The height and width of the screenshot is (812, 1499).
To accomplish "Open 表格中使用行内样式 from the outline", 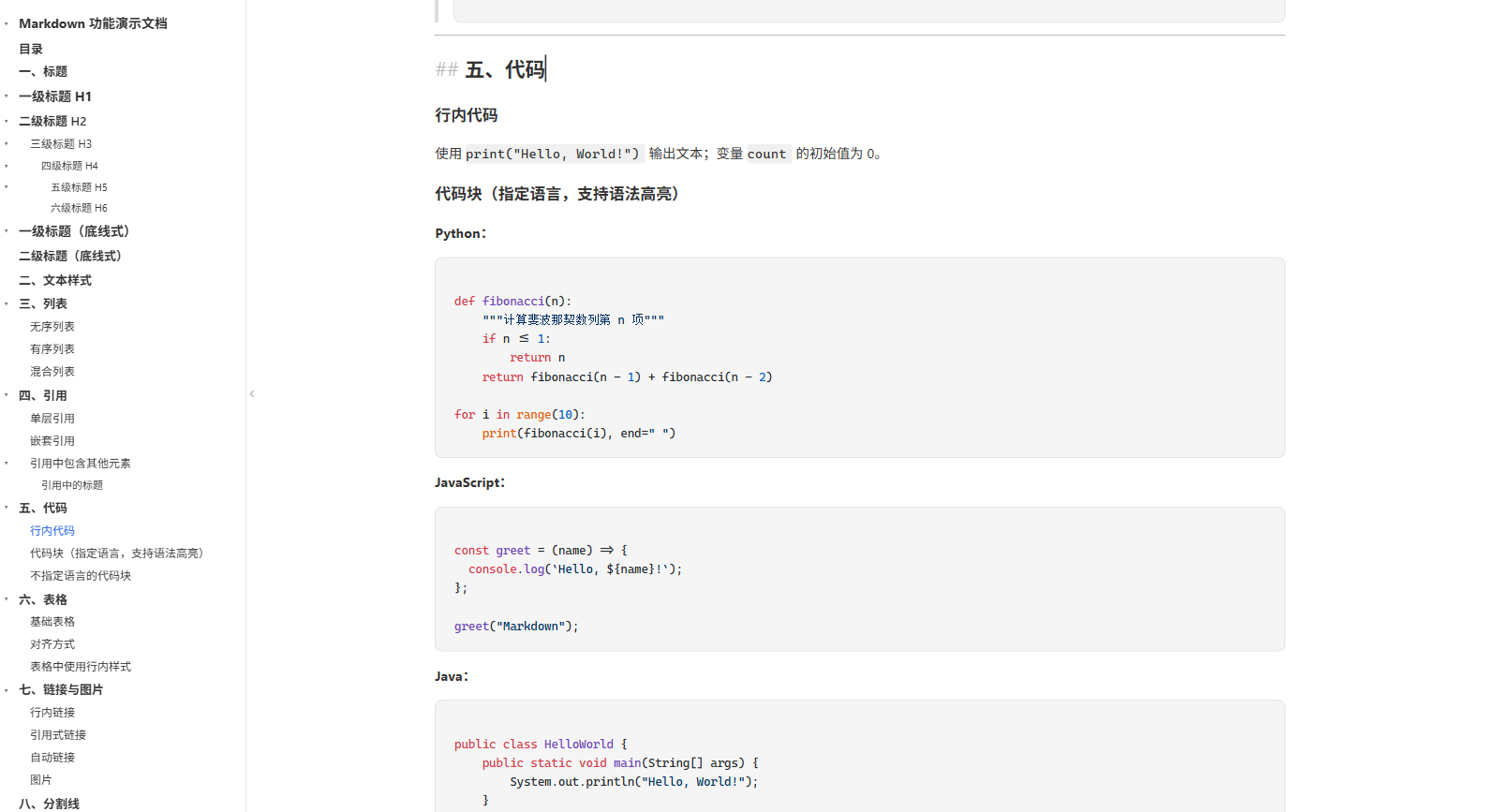I will (x=81, y=667).
